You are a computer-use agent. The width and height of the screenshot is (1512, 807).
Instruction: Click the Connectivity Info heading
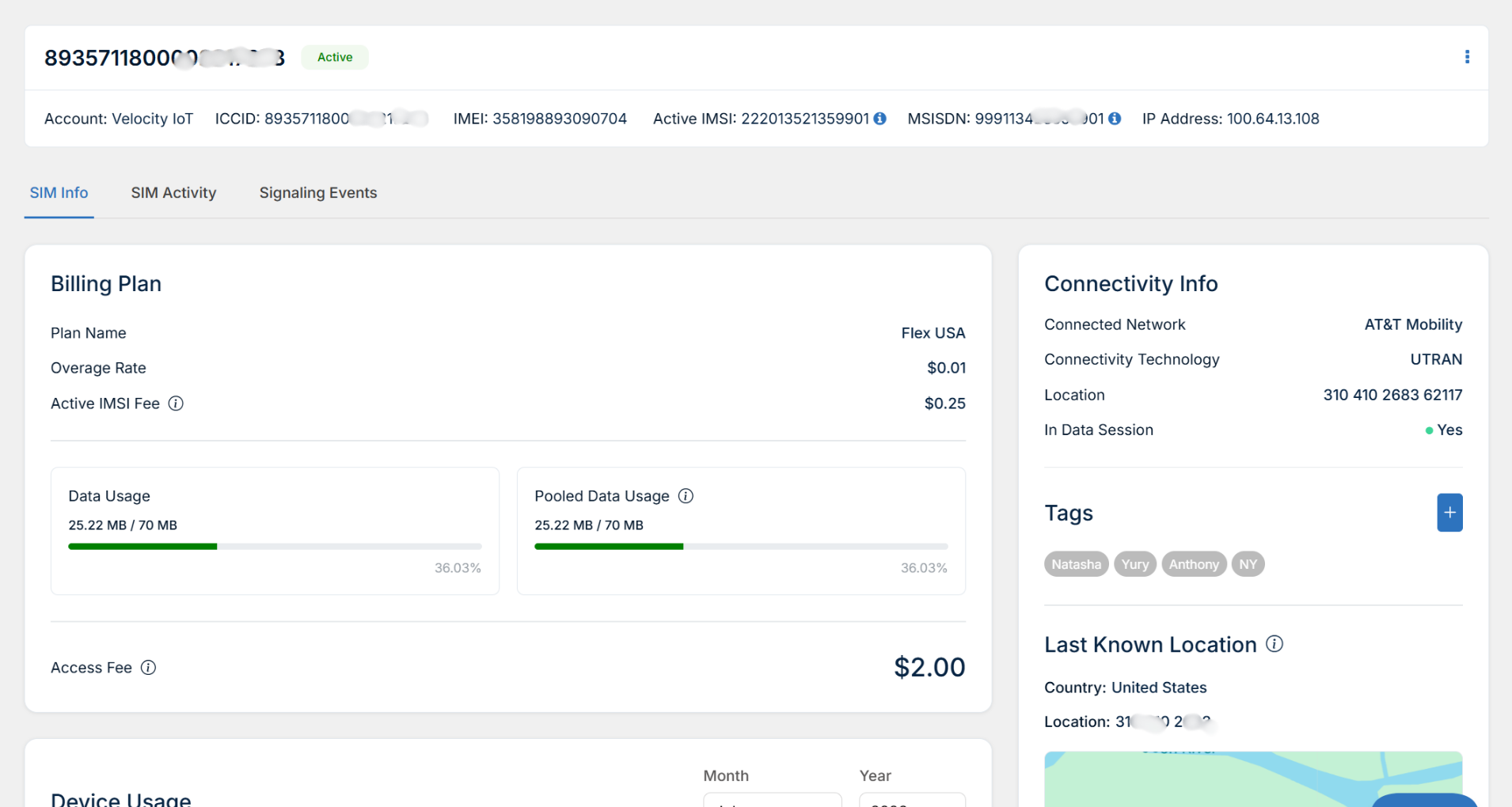pyautogui.click(x=1130, y=284)
